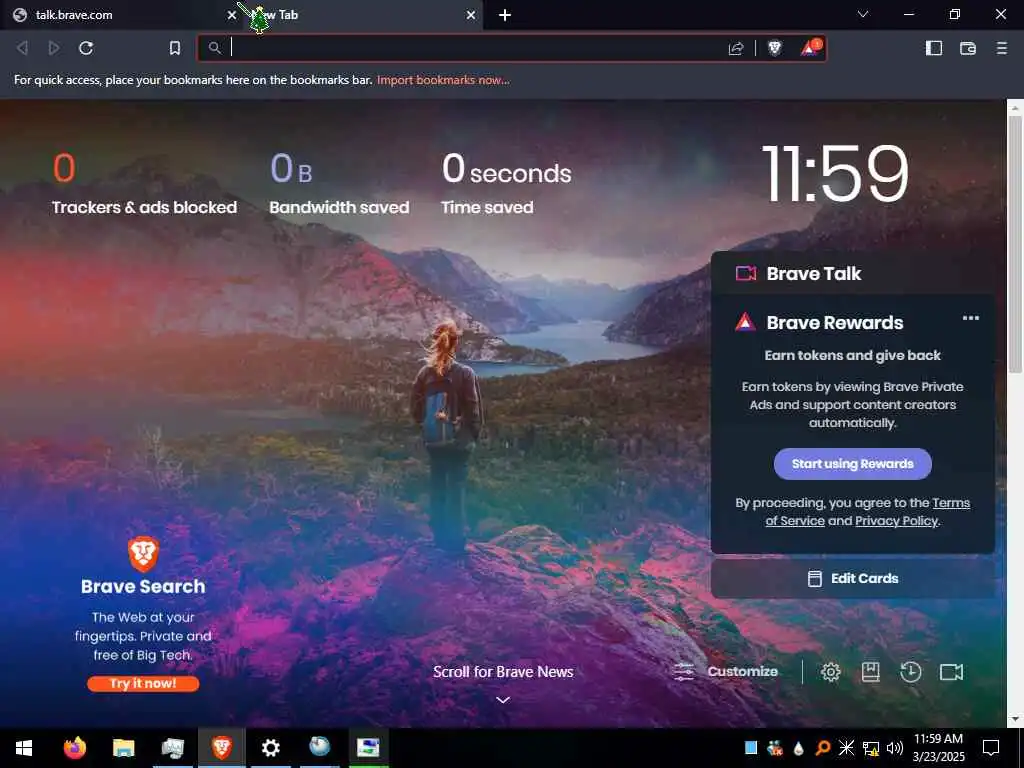The image size is (1024, 768).
Task: Open the Privacy Policy link
Action: [897, 520]
